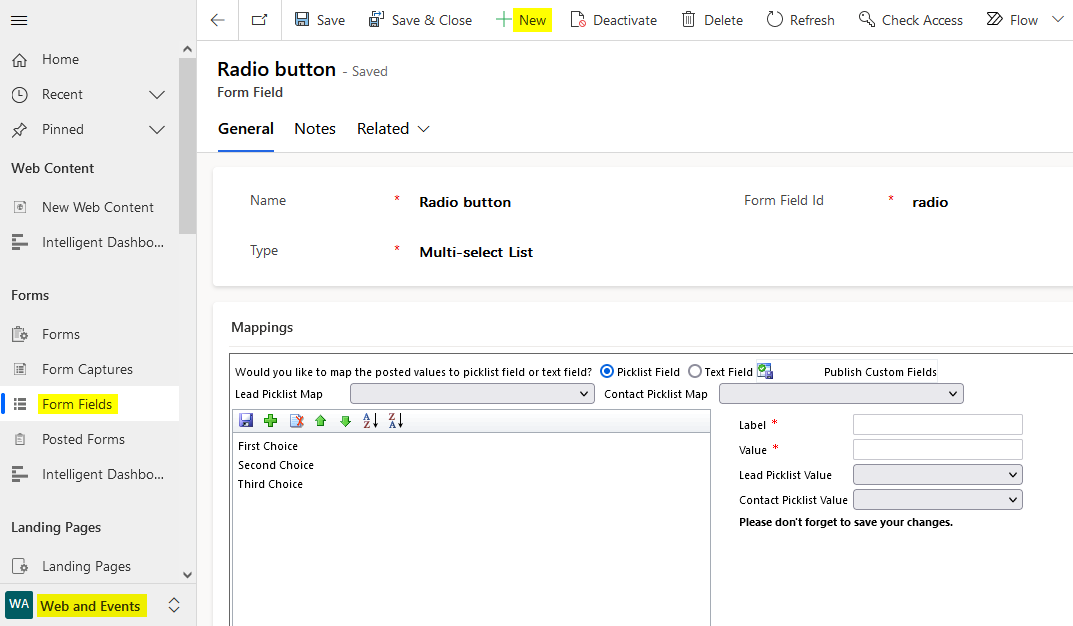Deactivate this form field
The height and width of the screenshot is (626, 1073).
tap(613, 20)
